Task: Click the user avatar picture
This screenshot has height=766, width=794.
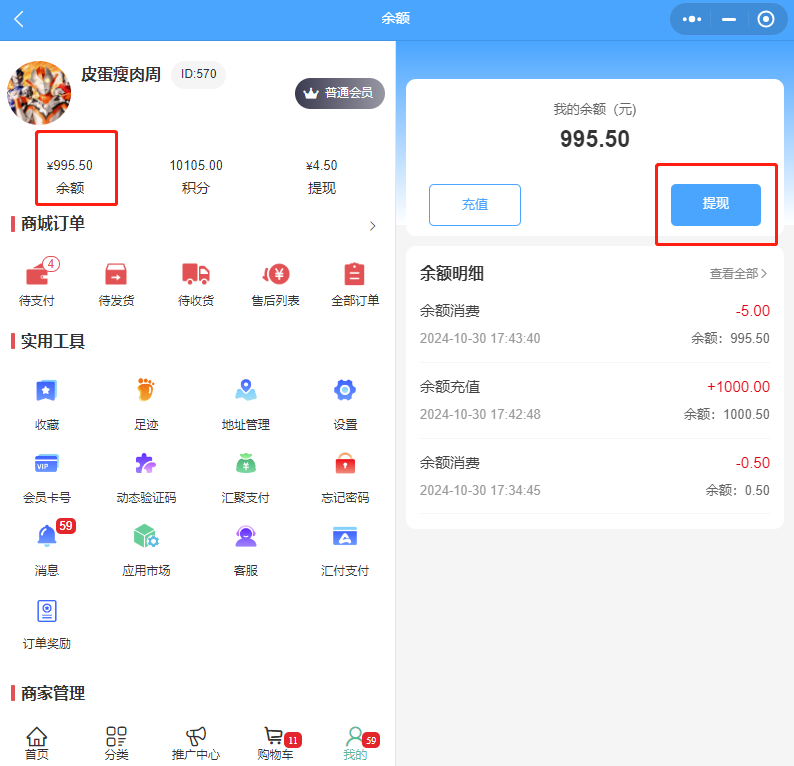Action: pos(39,93)
